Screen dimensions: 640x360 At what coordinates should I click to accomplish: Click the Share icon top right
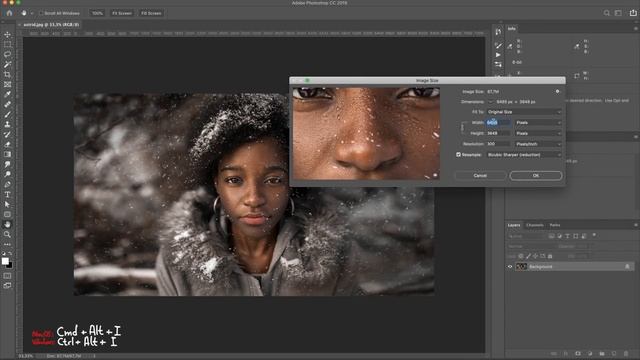(633, 13)
